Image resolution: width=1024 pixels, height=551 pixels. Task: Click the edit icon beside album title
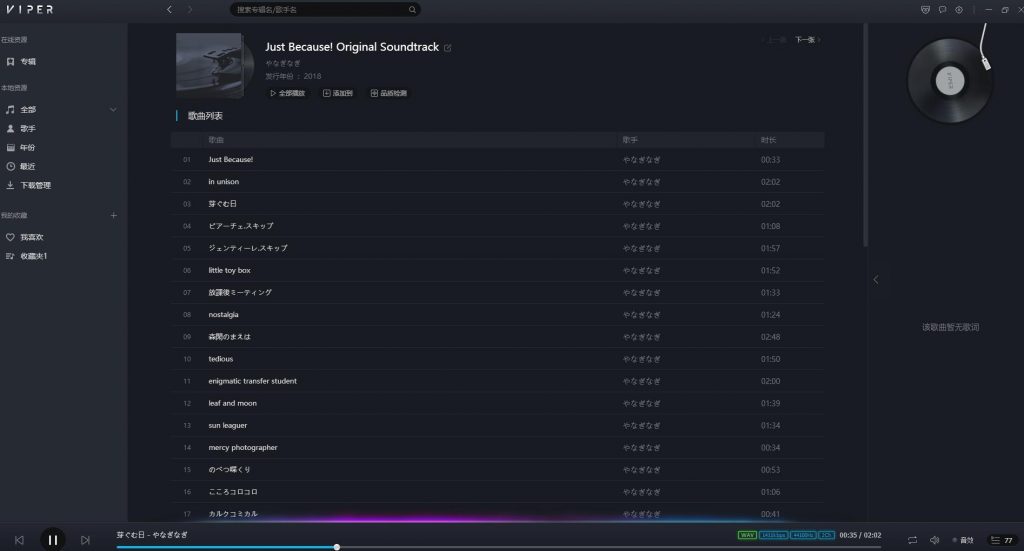pyautogui.click(x=447, y=48)
